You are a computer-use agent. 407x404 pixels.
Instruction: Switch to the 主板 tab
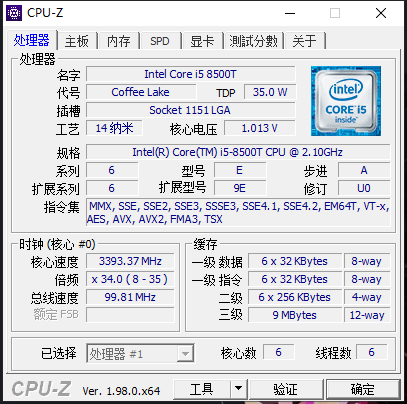pyautogui.click(x=77, y=41)
